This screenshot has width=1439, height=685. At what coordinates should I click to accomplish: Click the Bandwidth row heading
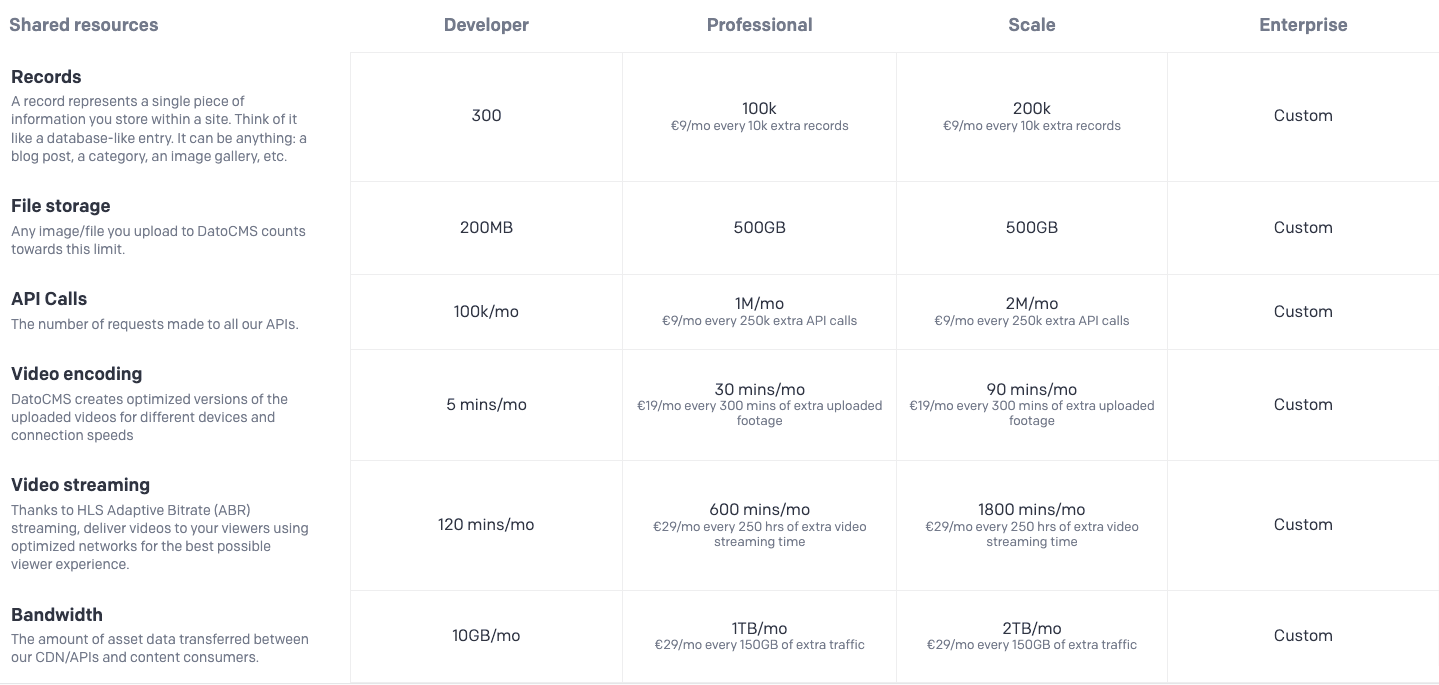pos(57,615)
